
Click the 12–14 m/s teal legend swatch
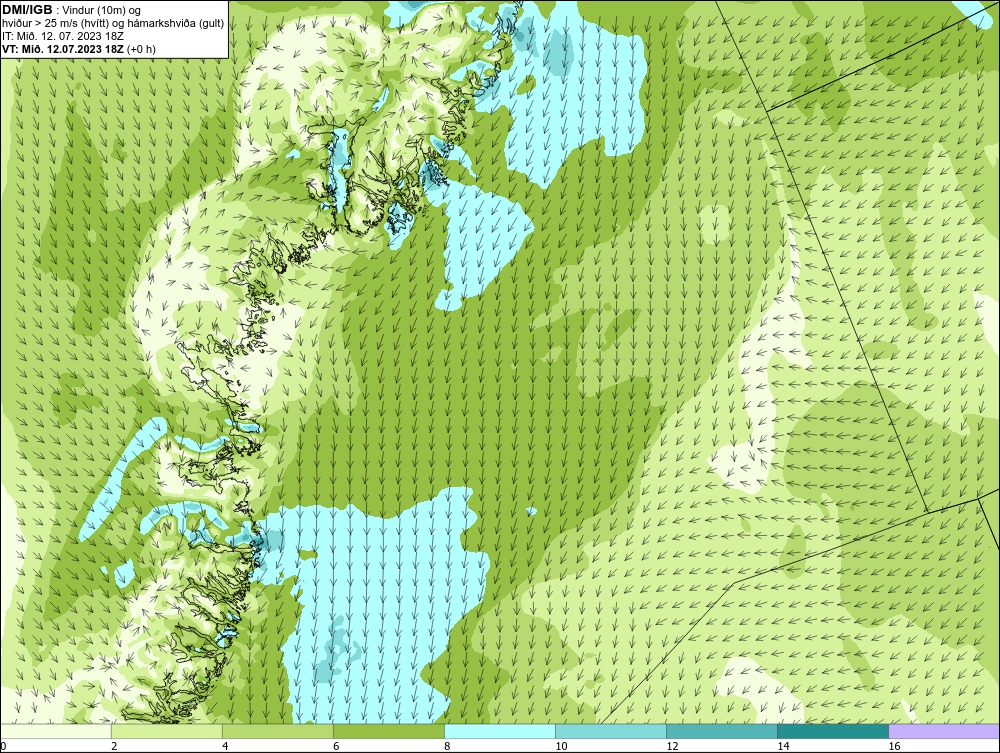722,731
